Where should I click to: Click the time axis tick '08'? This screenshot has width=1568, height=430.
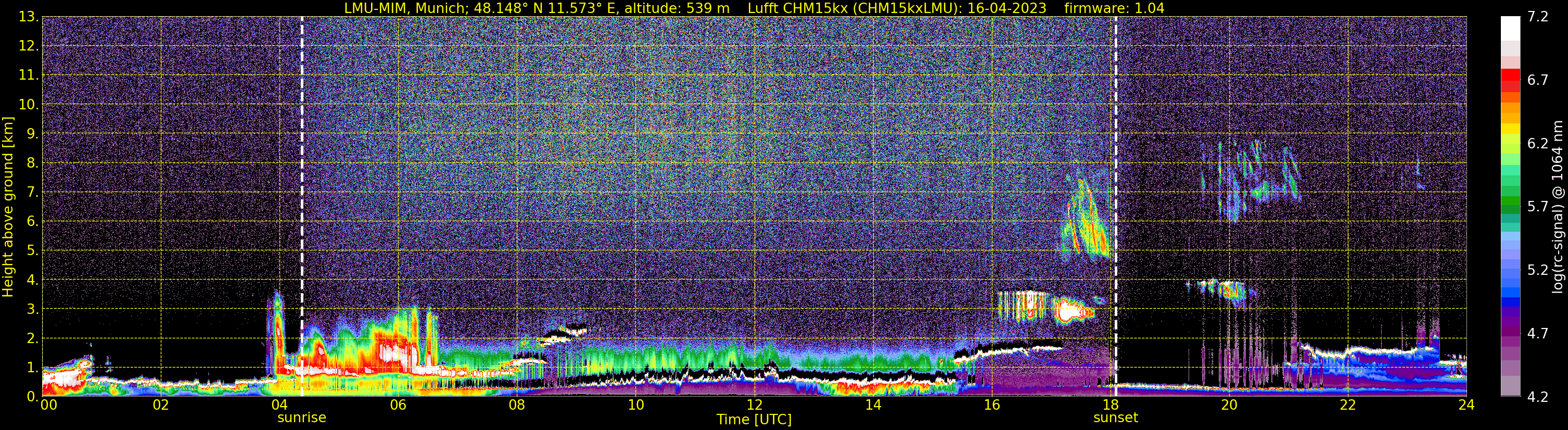click(517, 405)
